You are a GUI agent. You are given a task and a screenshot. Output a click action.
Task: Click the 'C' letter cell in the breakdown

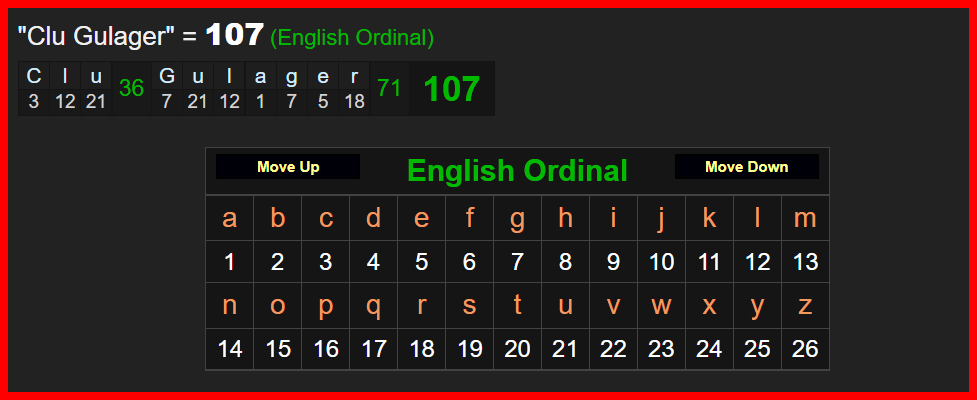click(34, 76)
